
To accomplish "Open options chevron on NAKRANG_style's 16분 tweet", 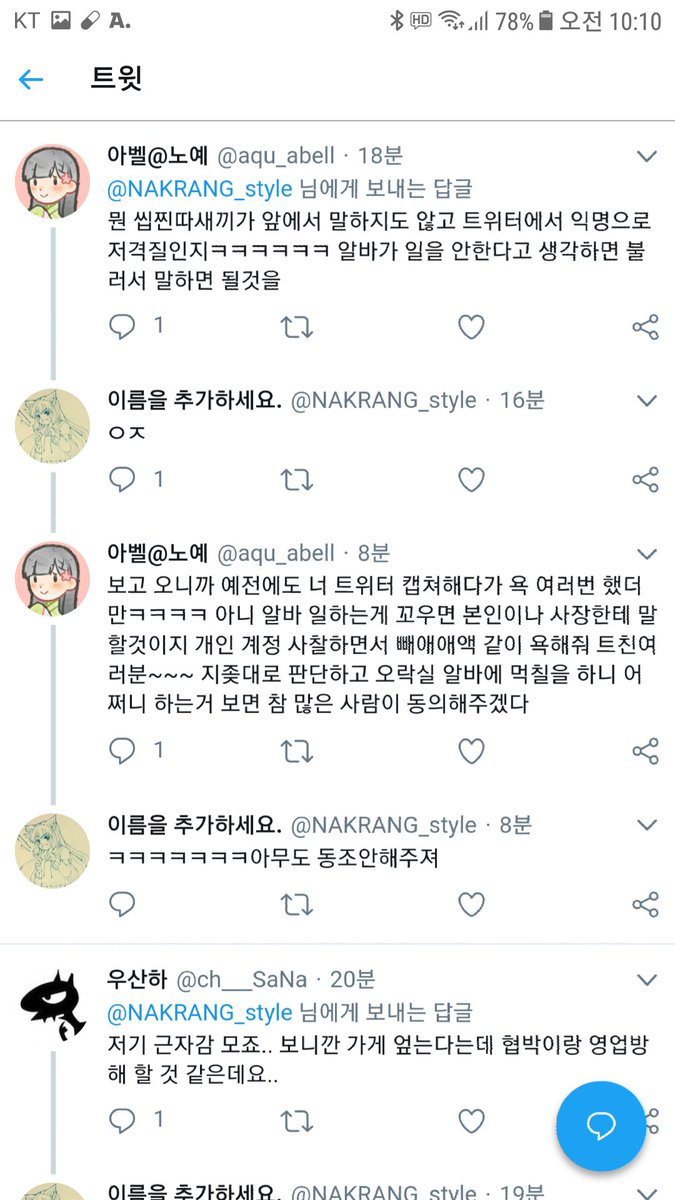I will pyautogui.click(x=647, y=401).
